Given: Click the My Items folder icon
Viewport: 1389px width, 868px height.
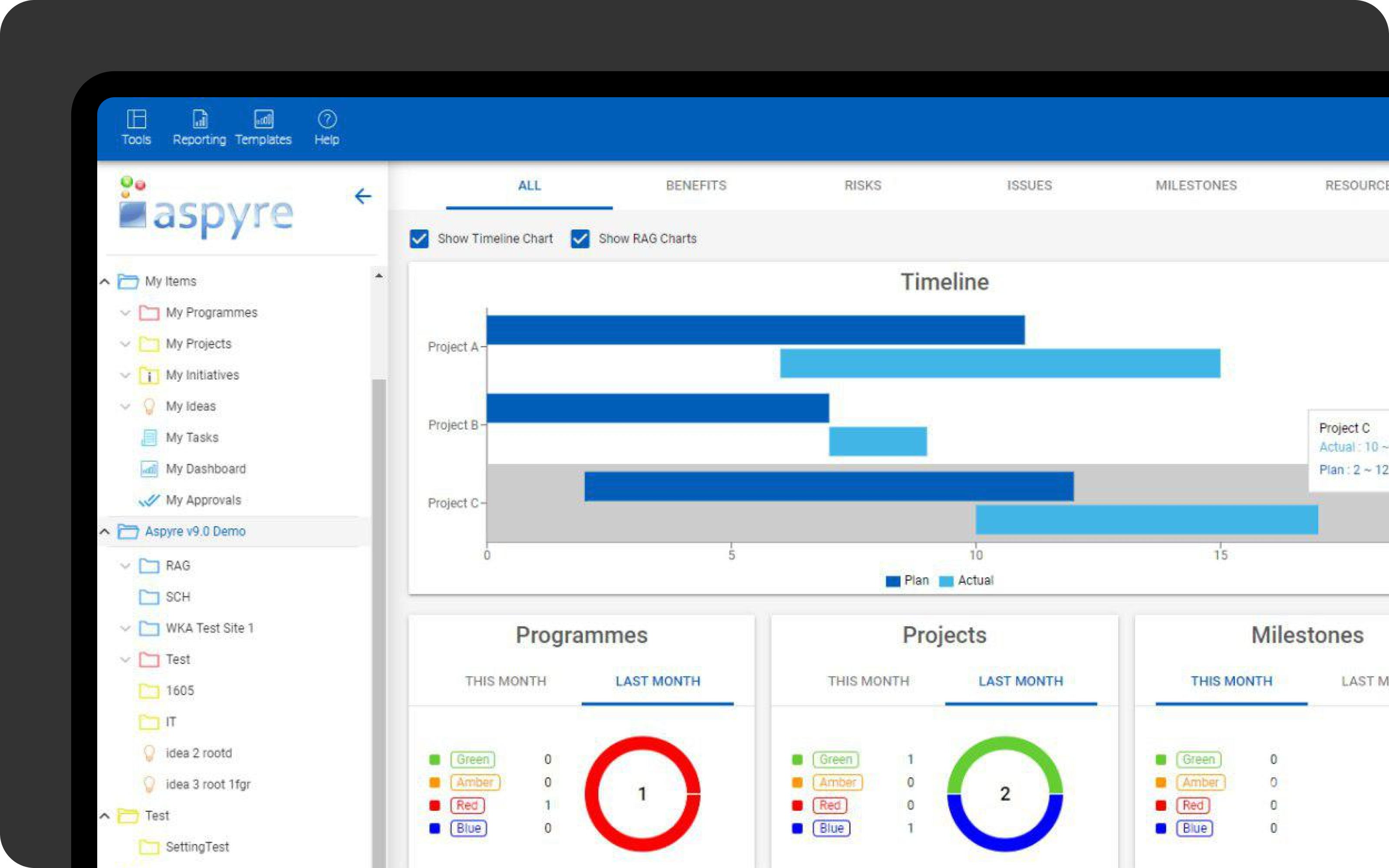Looking at the screenshot, I should [x=128, y=281].
